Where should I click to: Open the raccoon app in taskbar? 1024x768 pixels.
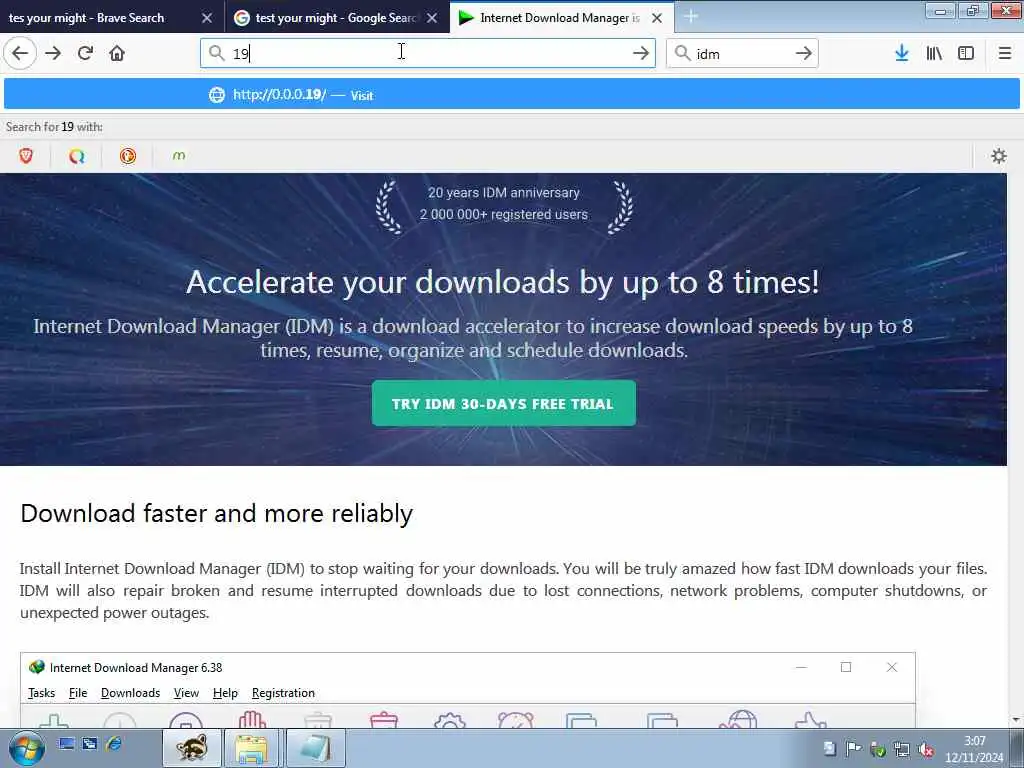tap(192, 748)
